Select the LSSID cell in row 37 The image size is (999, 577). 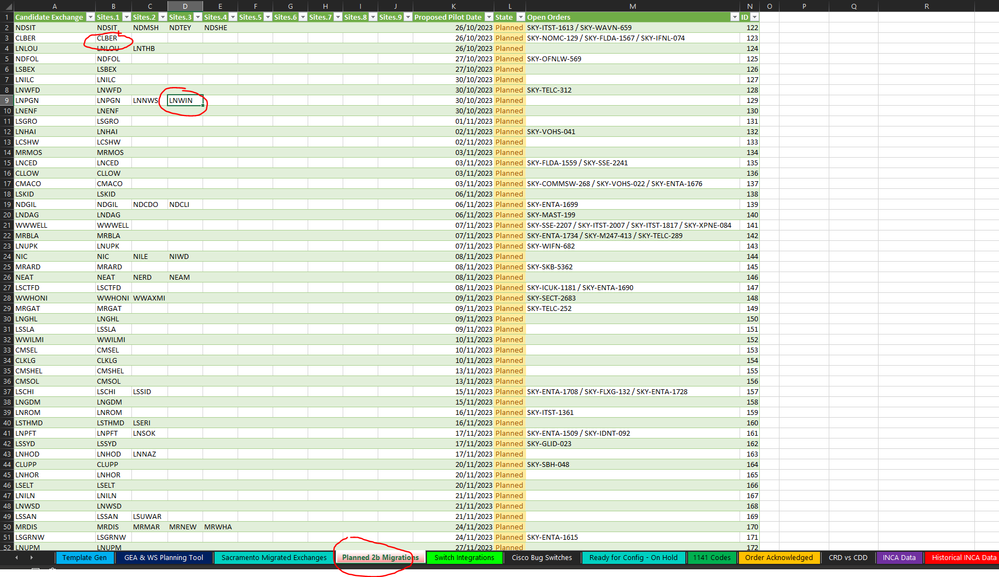[150, 392]
